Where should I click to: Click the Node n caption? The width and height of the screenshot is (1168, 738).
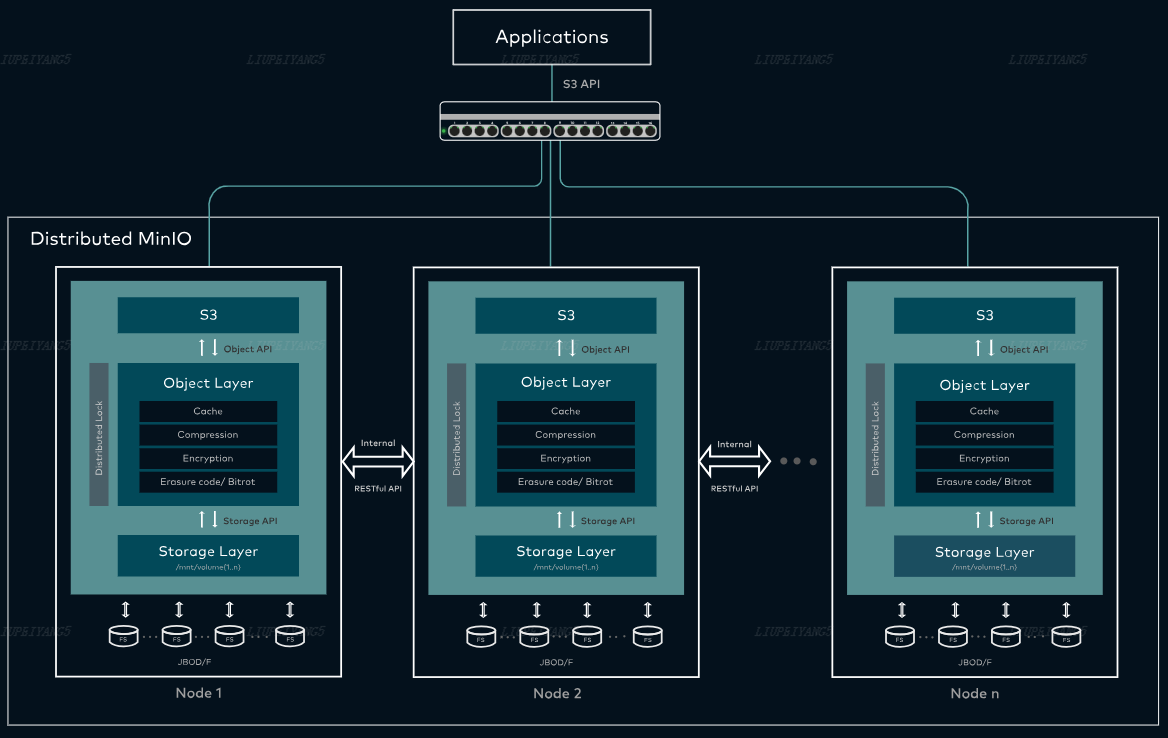tap(975, 693)
